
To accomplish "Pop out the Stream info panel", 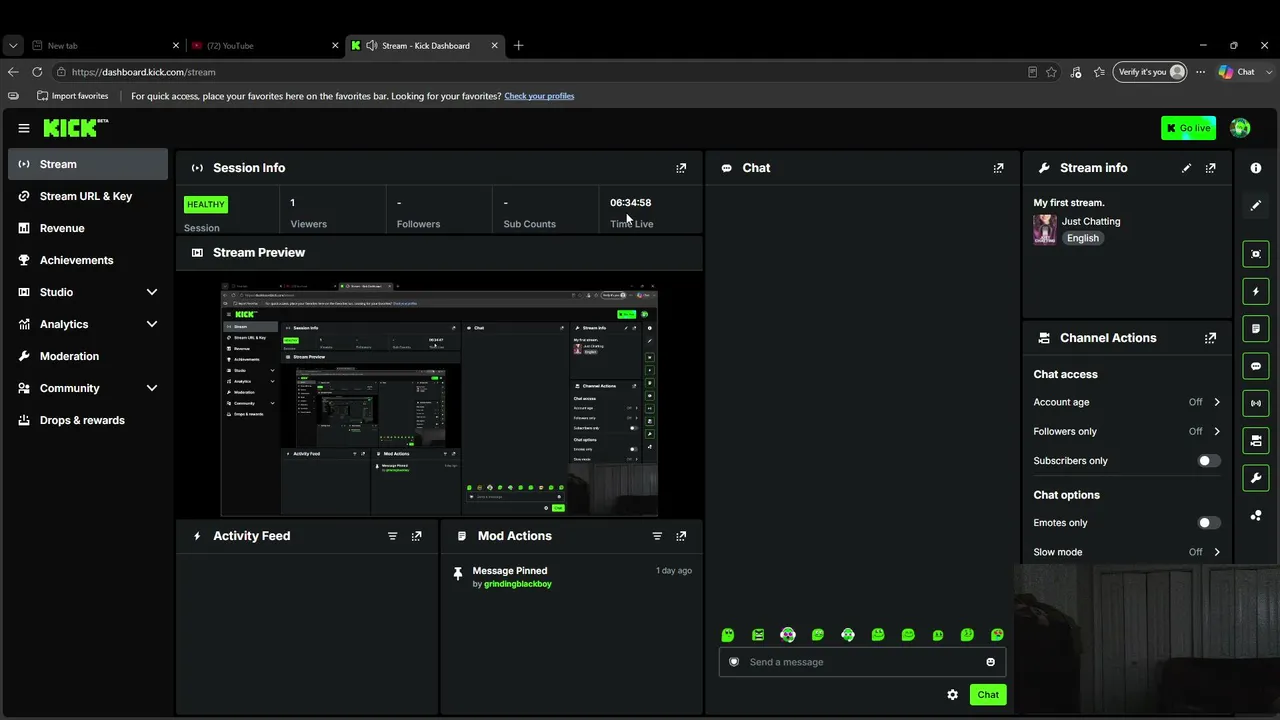I will click(1210, 168).
